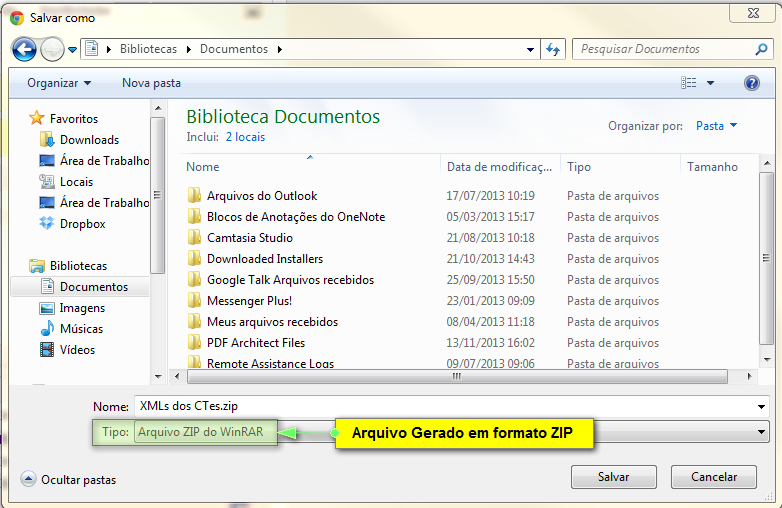
Task: Select Camtasia Studio folder icon
Action: pyautogui.click(x=194, y=237)
